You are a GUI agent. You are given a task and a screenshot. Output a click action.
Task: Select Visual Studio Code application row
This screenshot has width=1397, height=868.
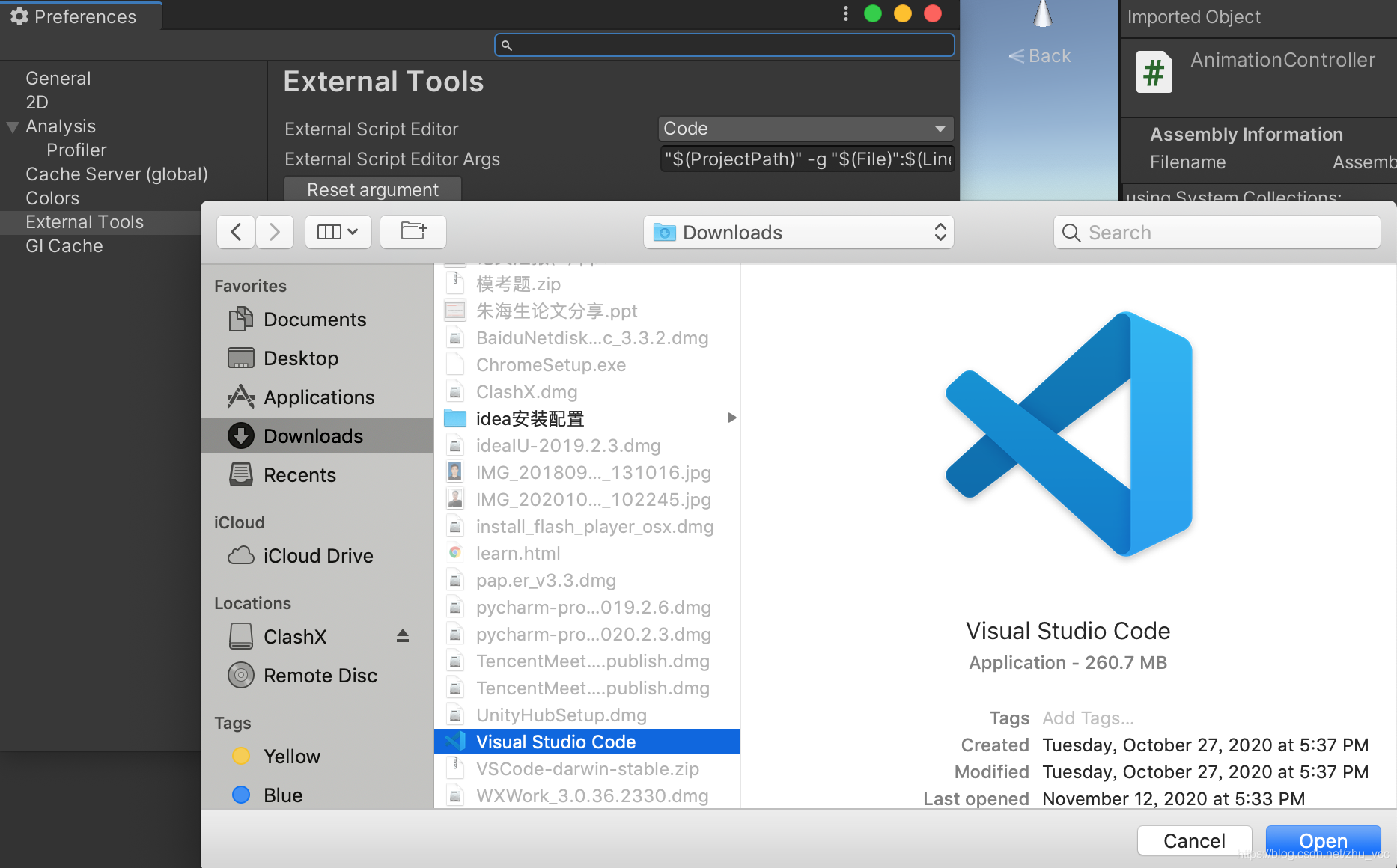(x=587, y=742)
